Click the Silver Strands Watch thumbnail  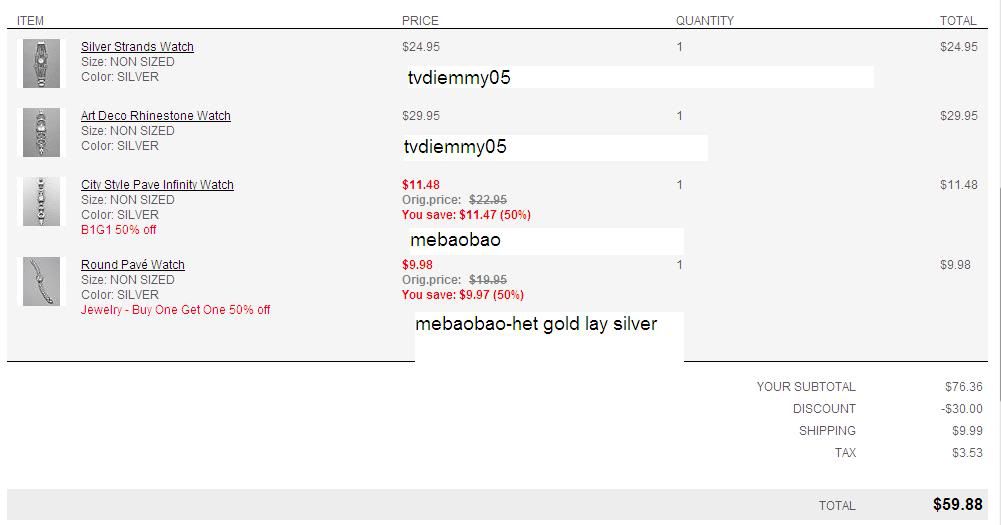click(x=41, y=63)
